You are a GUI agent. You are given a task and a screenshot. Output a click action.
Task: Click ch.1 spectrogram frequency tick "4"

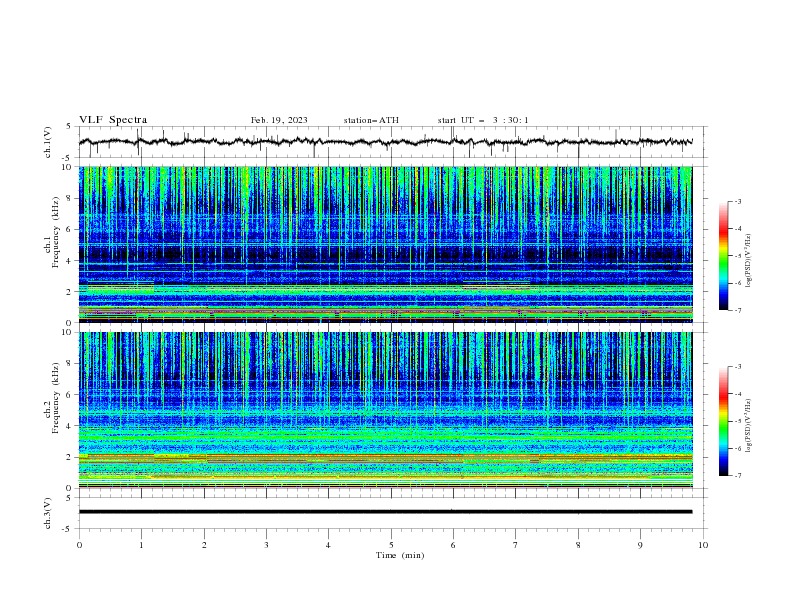[x=70, y=261]
